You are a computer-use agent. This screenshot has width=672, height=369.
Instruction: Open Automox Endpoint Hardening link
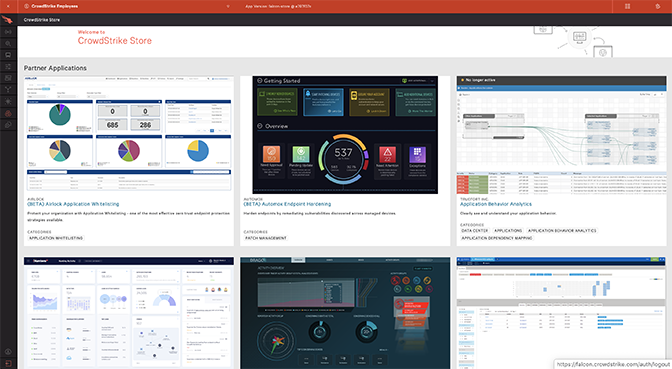tap(287, 204)
